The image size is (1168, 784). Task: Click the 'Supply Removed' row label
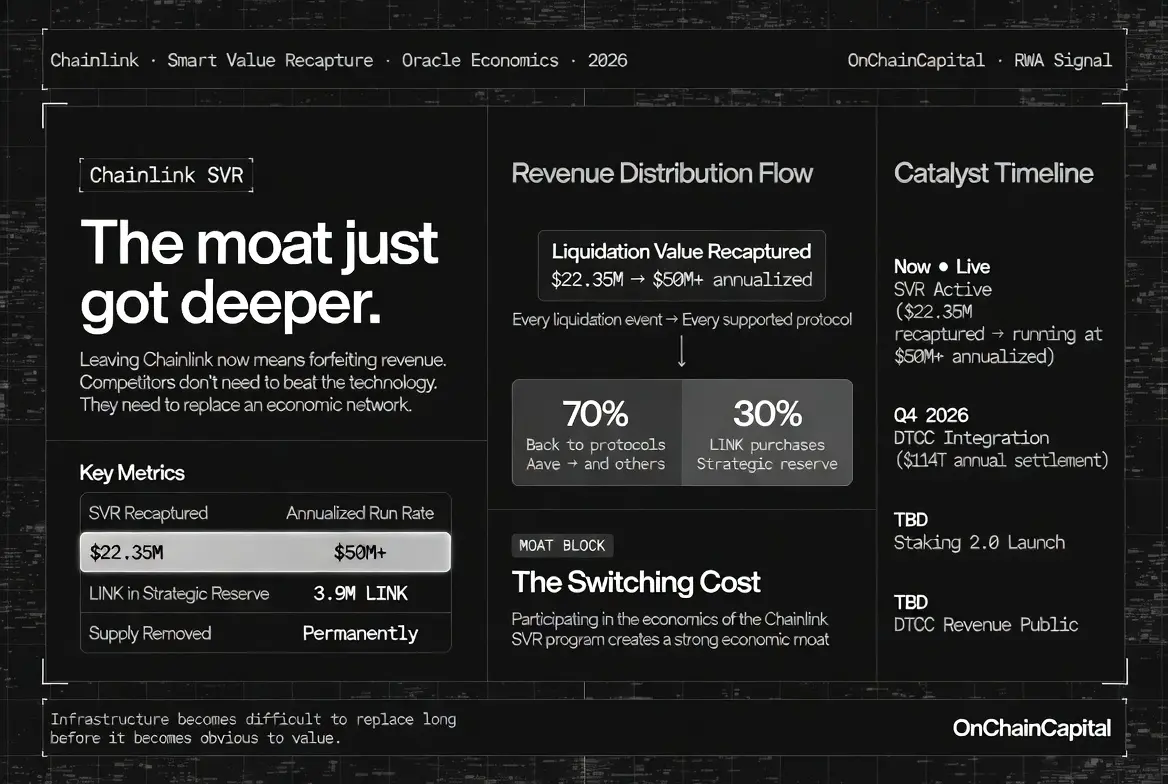tap(150, 633)
